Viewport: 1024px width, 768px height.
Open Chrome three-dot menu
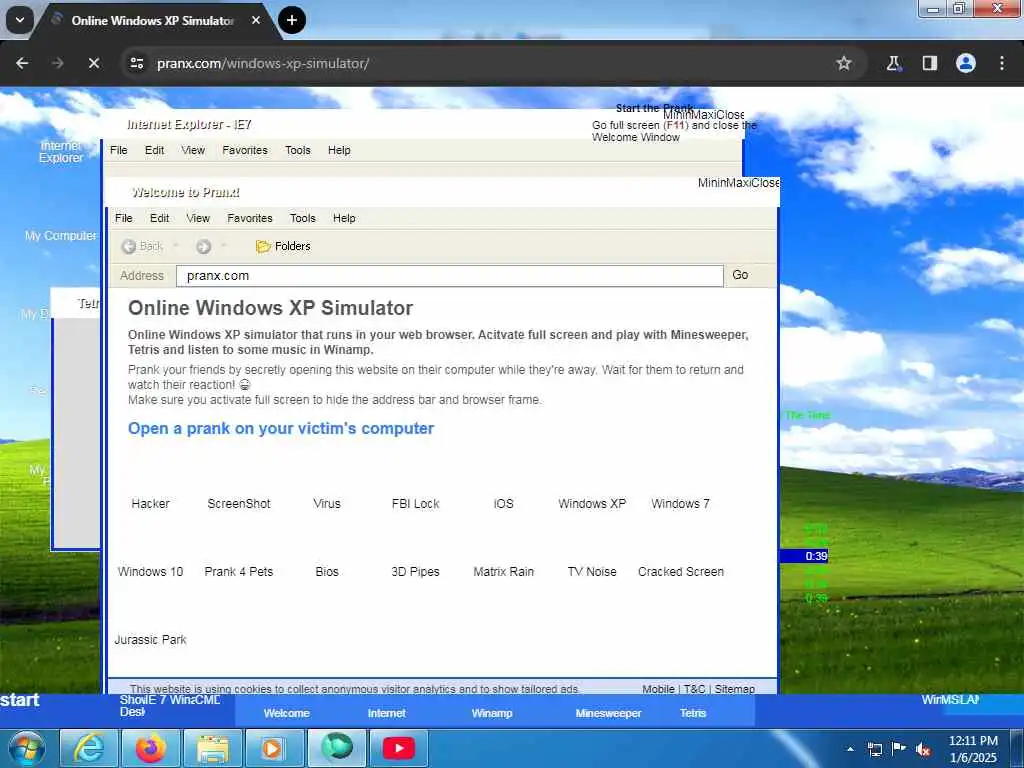(x=1002, y=63)
